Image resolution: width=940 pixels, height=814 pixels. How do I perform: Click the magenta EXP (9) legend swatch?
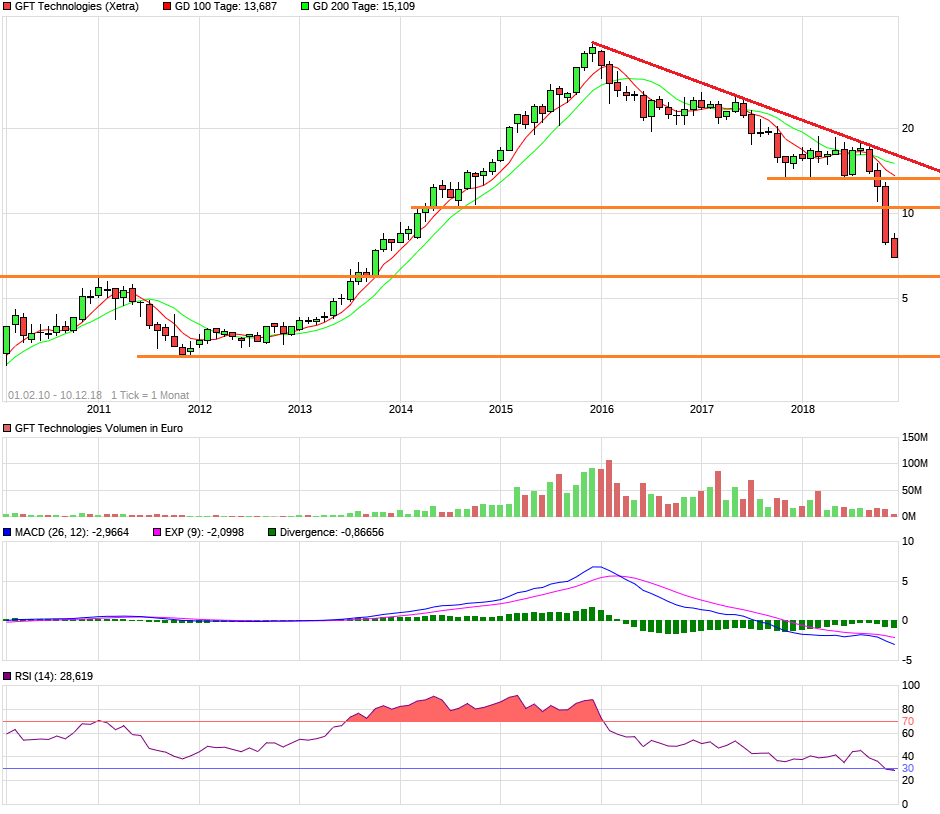(x=156, y=532)
